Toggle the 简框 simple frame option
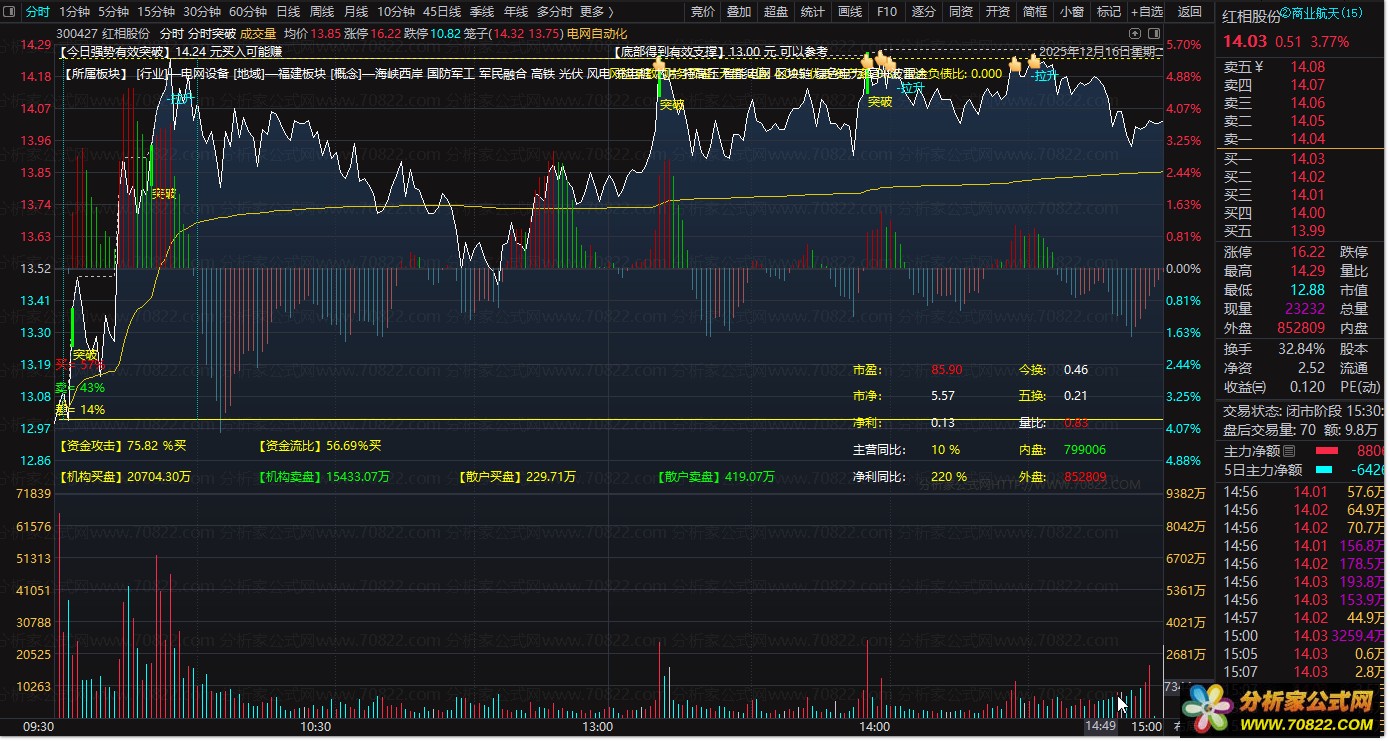1390x741 pixels. (1035, 12)
